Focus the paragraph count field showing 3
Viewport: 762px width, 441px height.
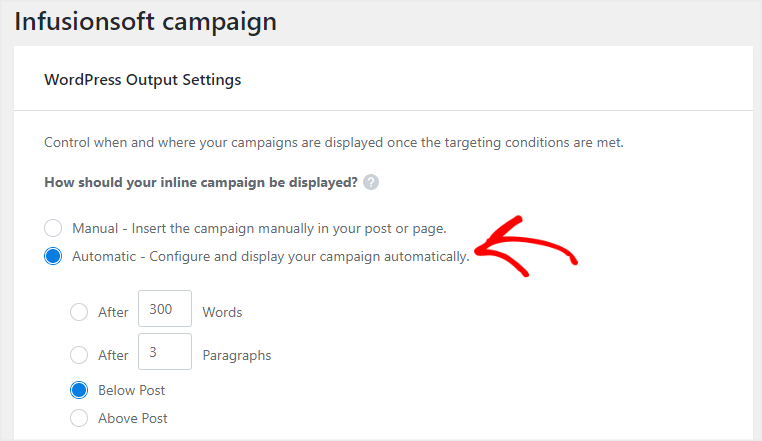(x=165, y=352)
